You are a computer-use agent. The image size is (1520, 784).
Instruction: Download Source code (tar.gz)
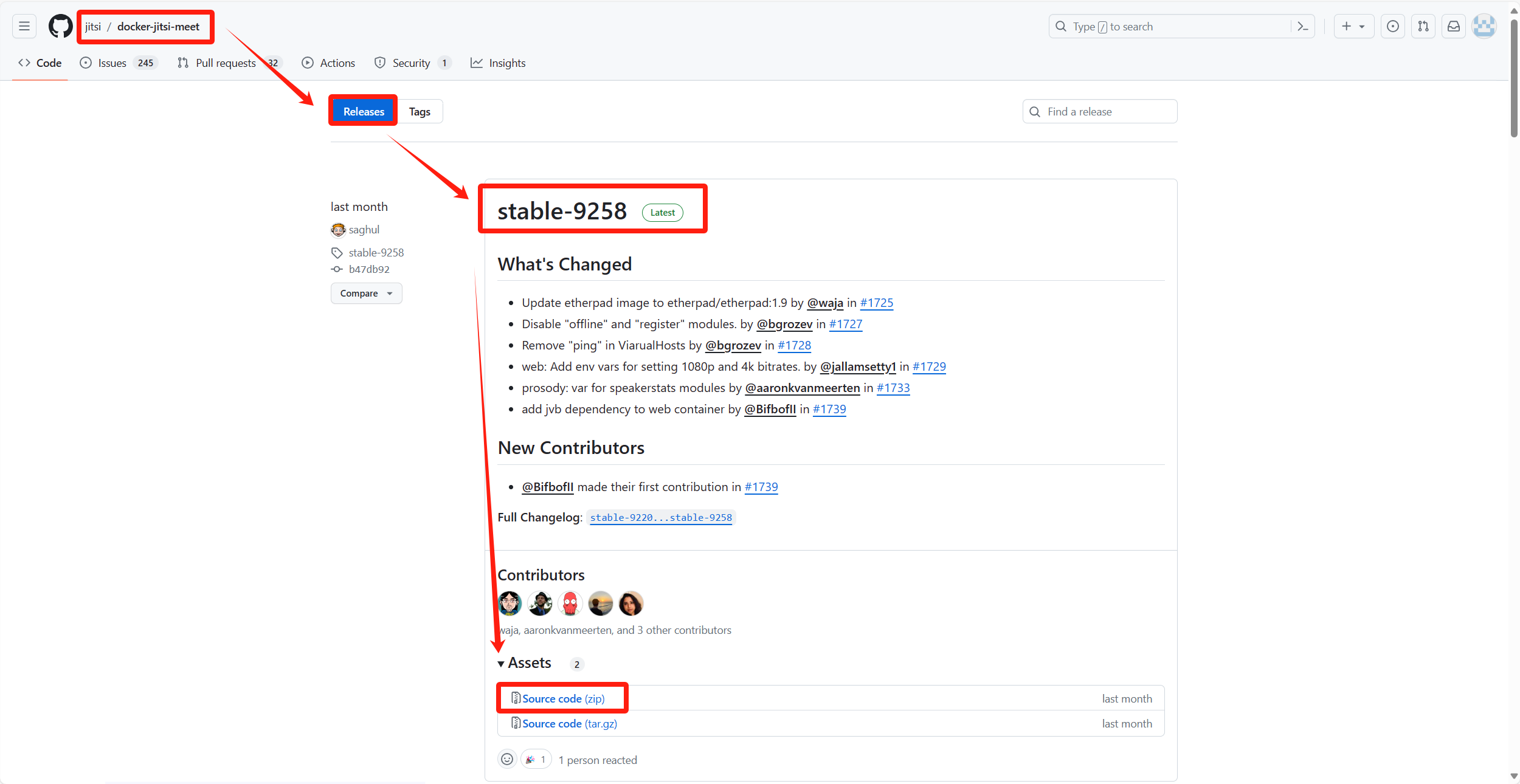click(569, 723)
